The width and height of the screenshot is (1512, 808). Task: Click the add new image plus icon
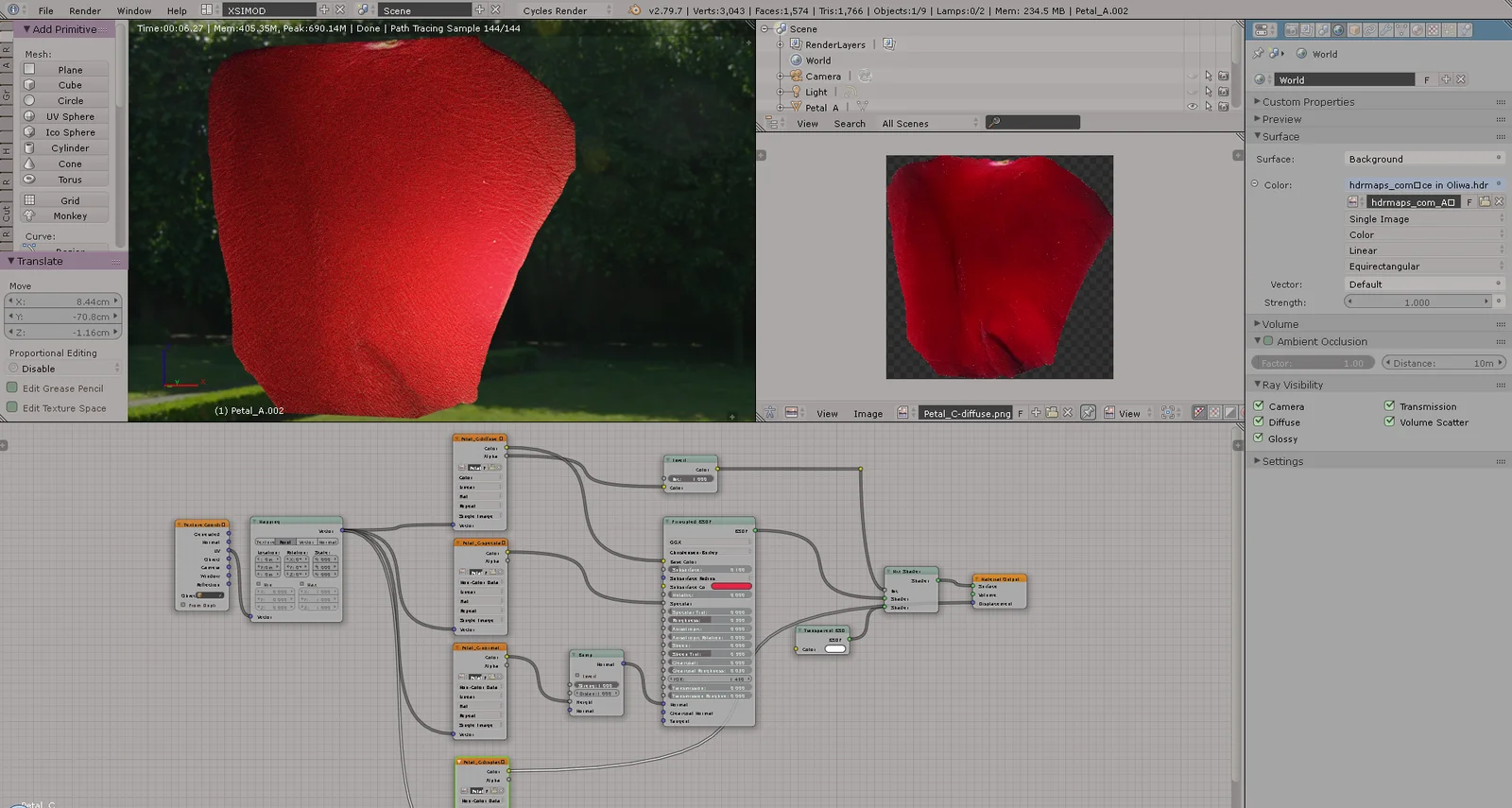1036,413
